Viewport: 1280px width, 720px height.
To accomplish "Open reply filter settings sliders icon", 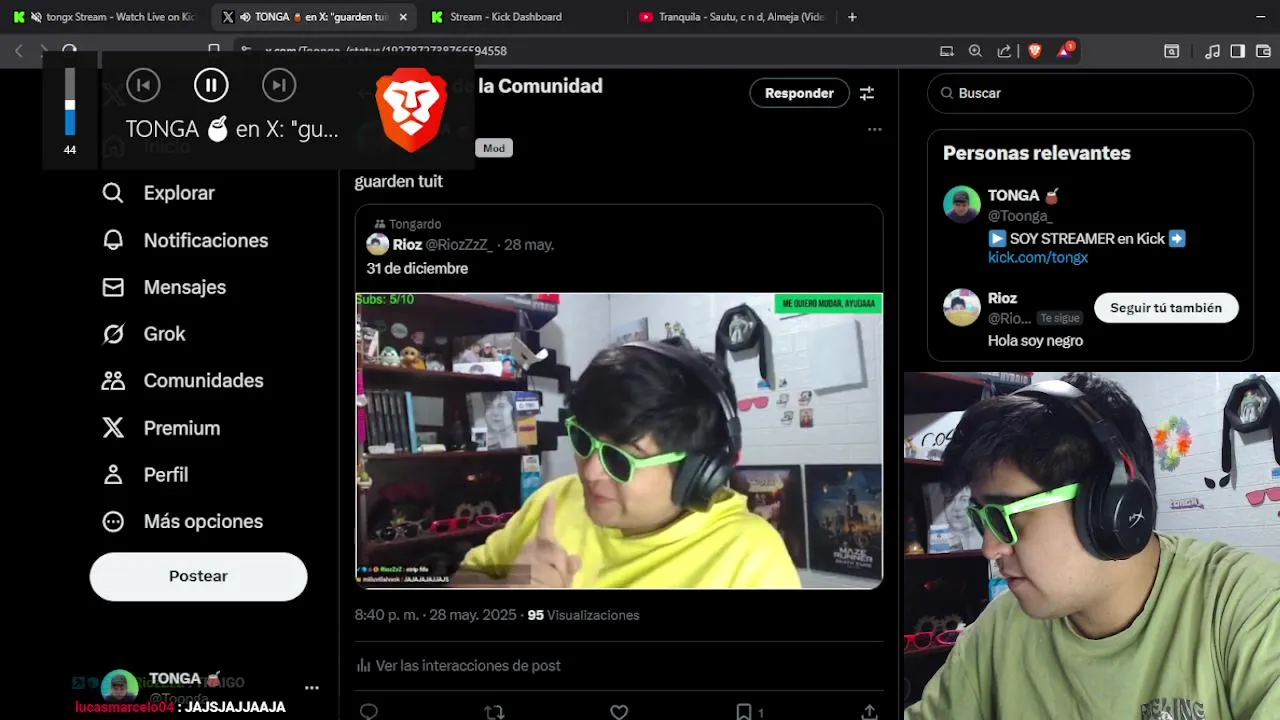I will pos(867,93).
